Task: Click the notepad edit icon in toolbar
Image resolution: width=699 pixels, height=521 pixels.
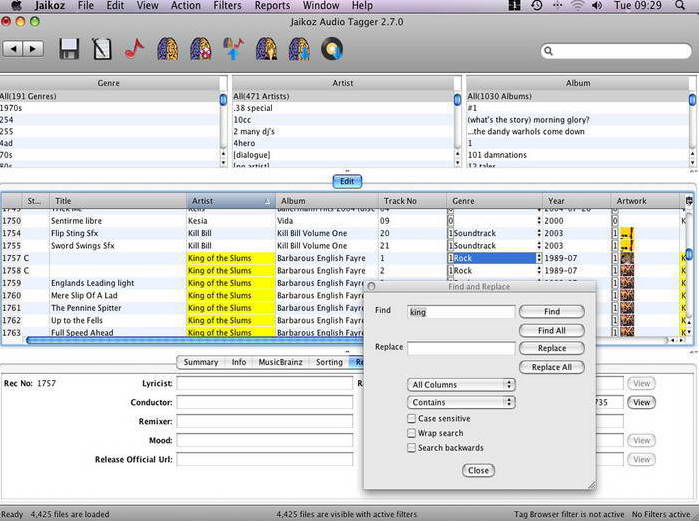Action: (102, 49)
